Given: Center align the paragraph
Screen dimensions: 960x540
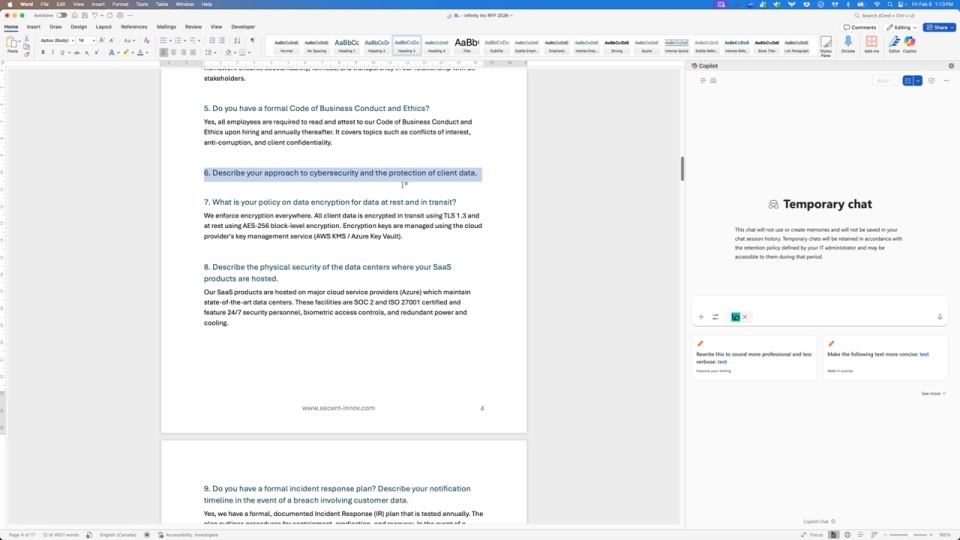Looking at the screenshot, I should pos(173,53).
